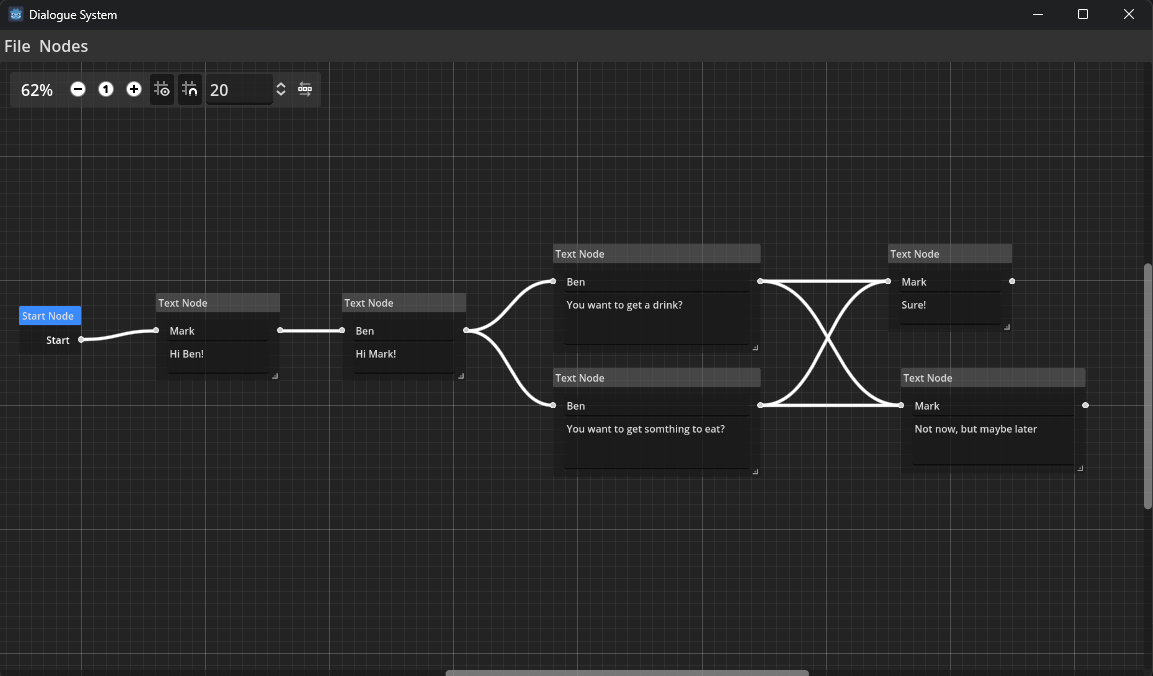Click the zoom in plus icon
1153x676 pixels.
pyautogui.click(x=134, y=90)
